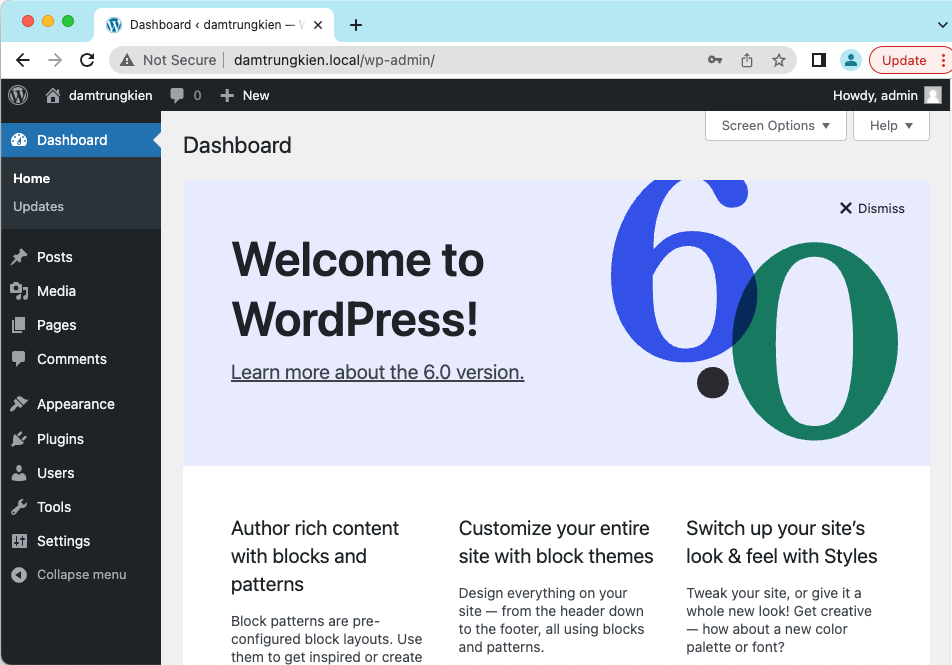
Task: Click 'Author rich content with blocks' heading
Action: click(x=314, y=556)
